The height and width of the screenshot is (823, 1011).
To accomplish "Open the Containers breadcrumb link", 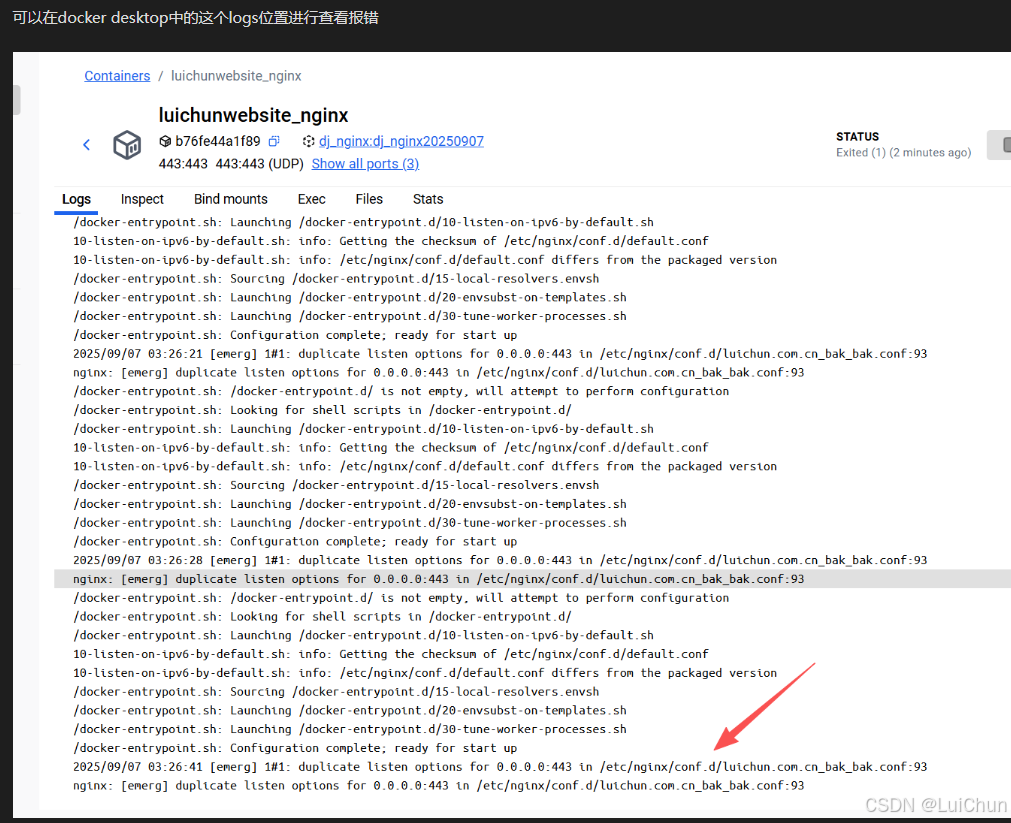I will (117, 76).
